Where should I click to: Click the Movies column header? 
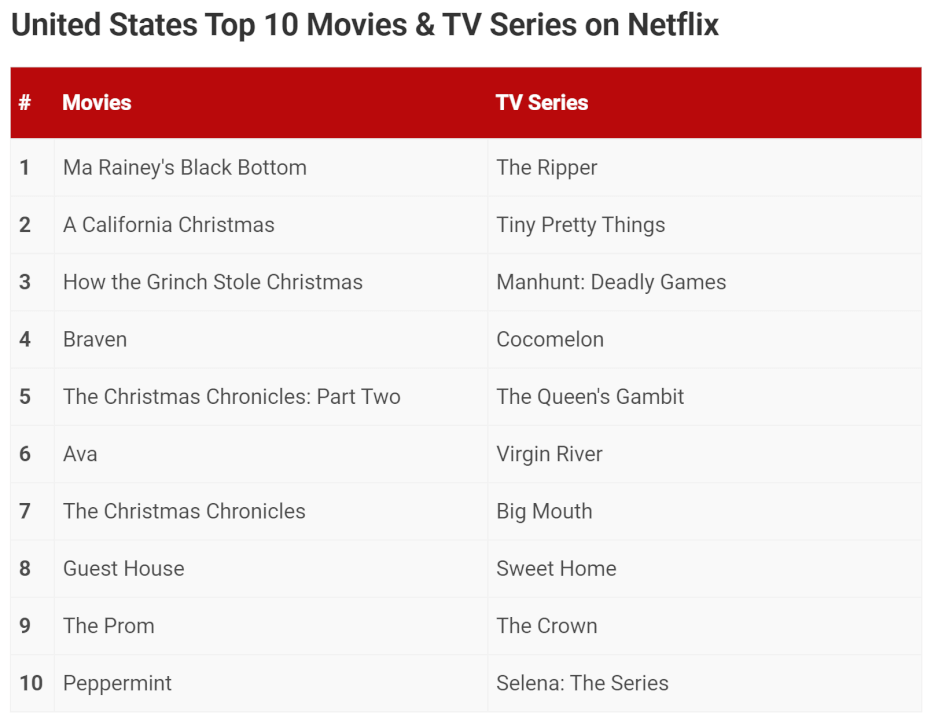point(97,102)
